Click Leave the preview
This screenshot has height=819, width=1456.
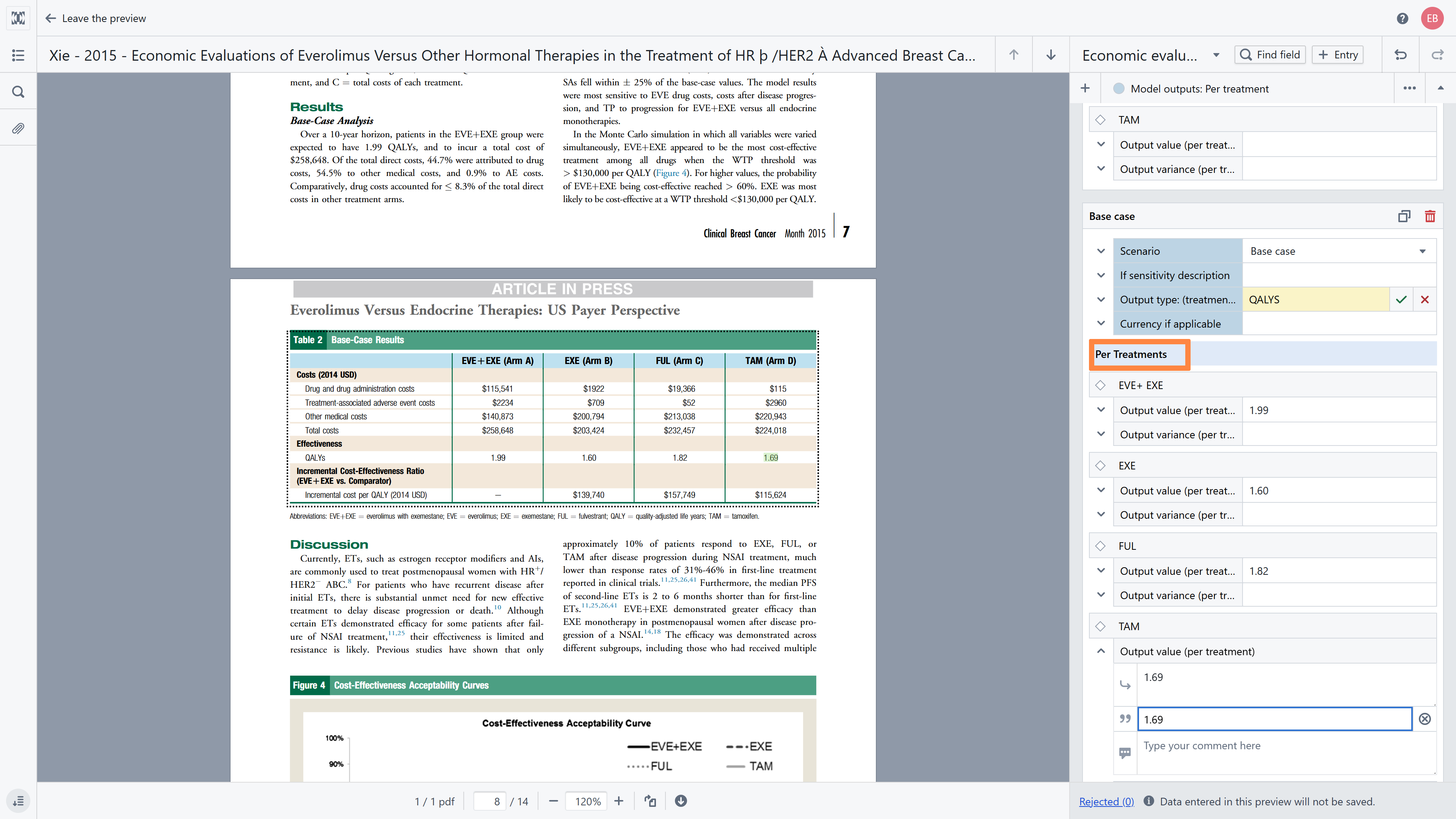coord(95,18)
